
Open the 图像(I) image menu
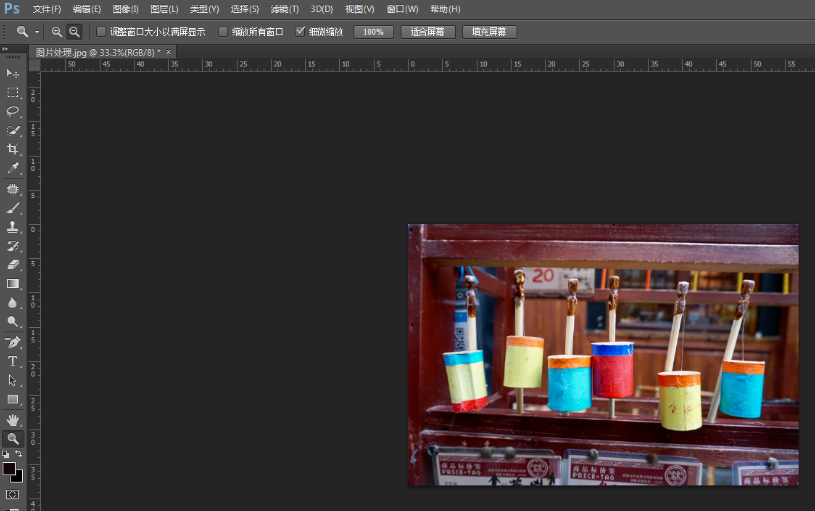click(x=125, y=9)
